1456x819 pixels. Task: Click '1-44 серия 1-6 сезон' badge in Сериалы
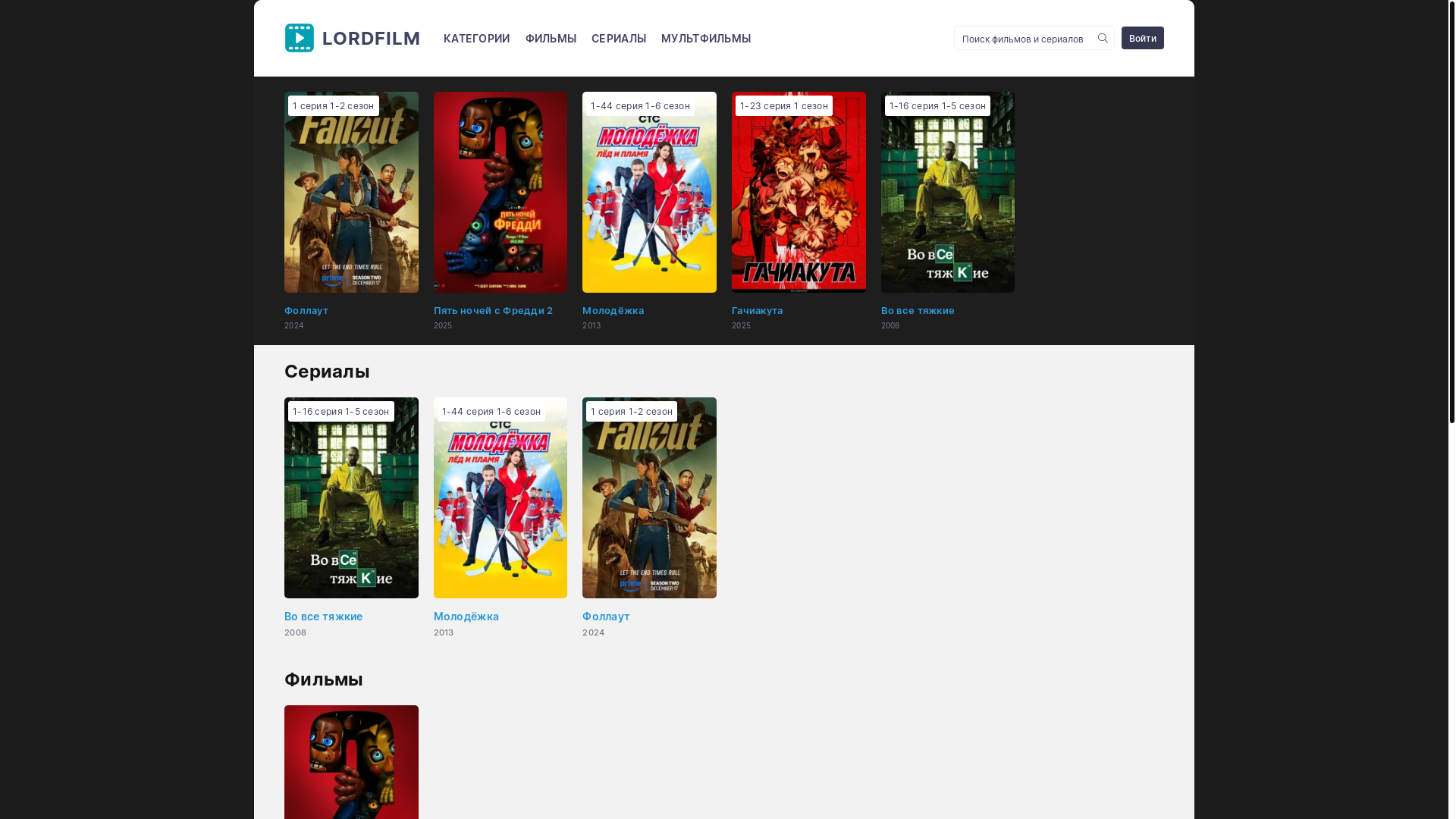491,411
